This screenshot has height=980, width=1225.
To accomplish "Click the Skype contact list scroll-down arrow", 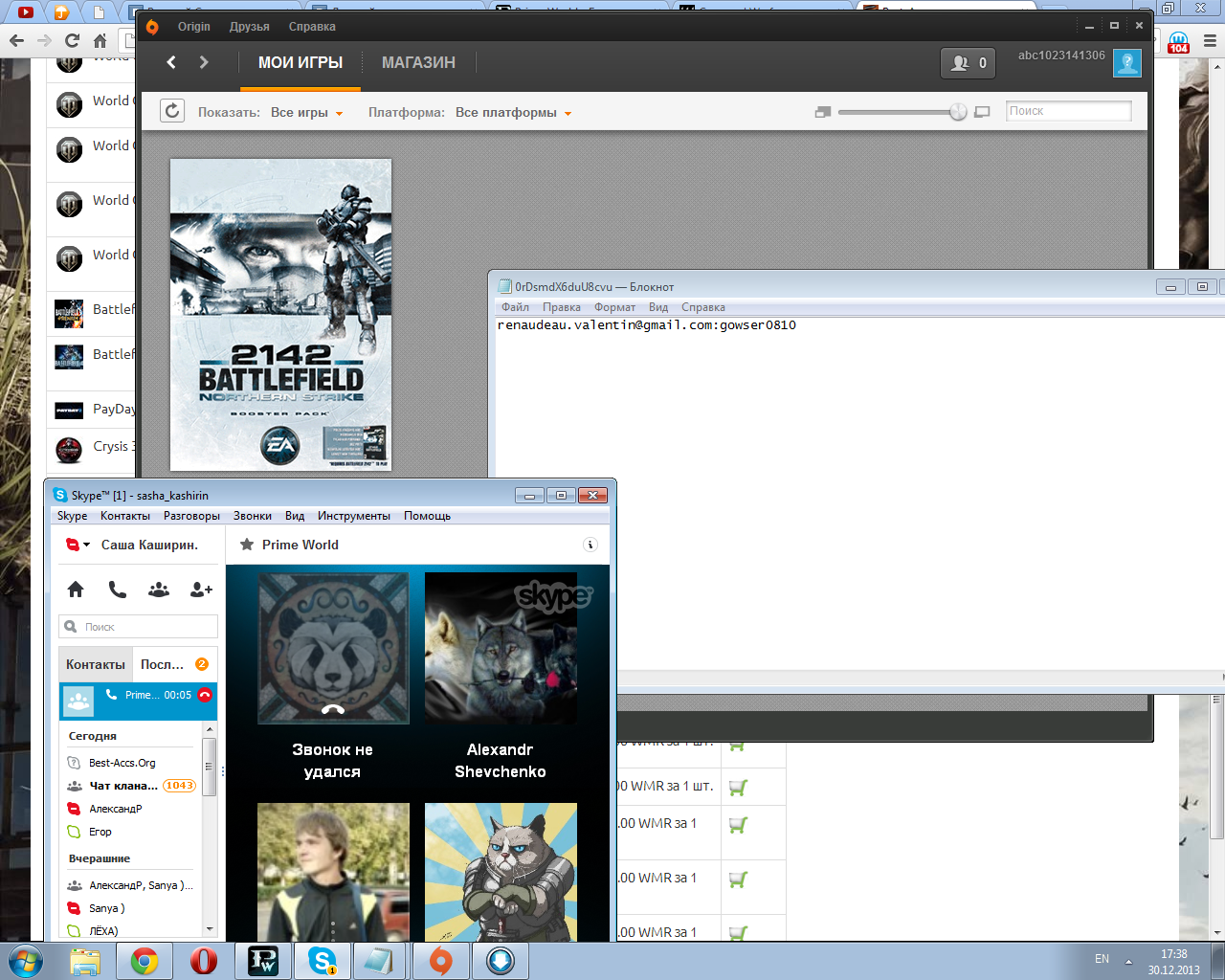I will point(210,929).
